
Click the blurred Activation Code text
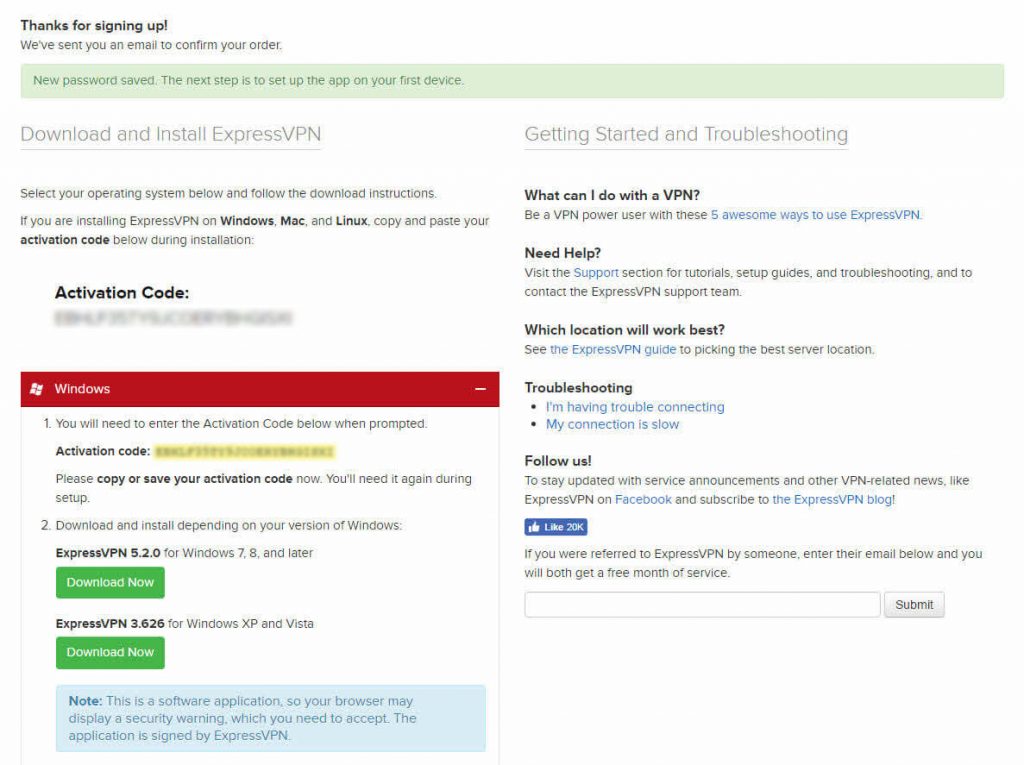coord(174,318)
